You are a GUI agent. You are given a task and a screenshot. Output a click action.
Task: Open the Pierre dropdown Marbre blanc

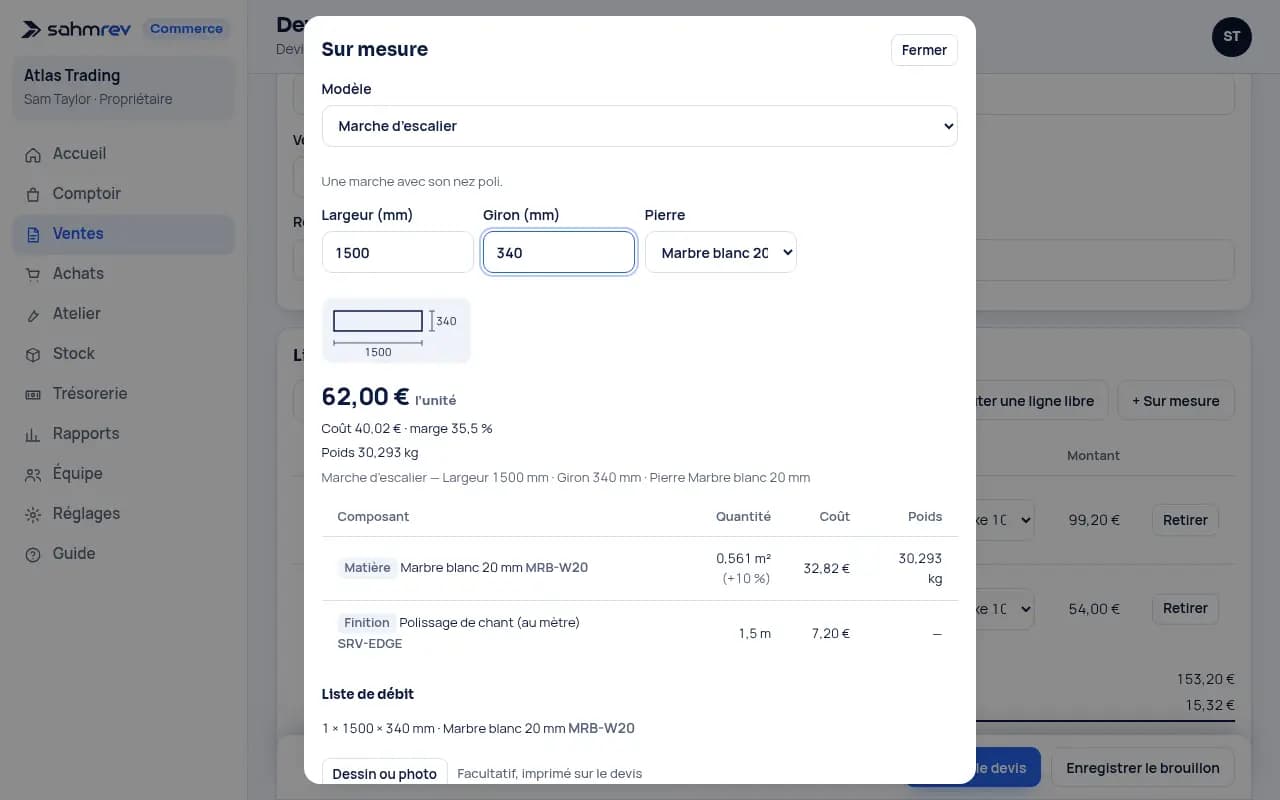[x=720, y=252]
